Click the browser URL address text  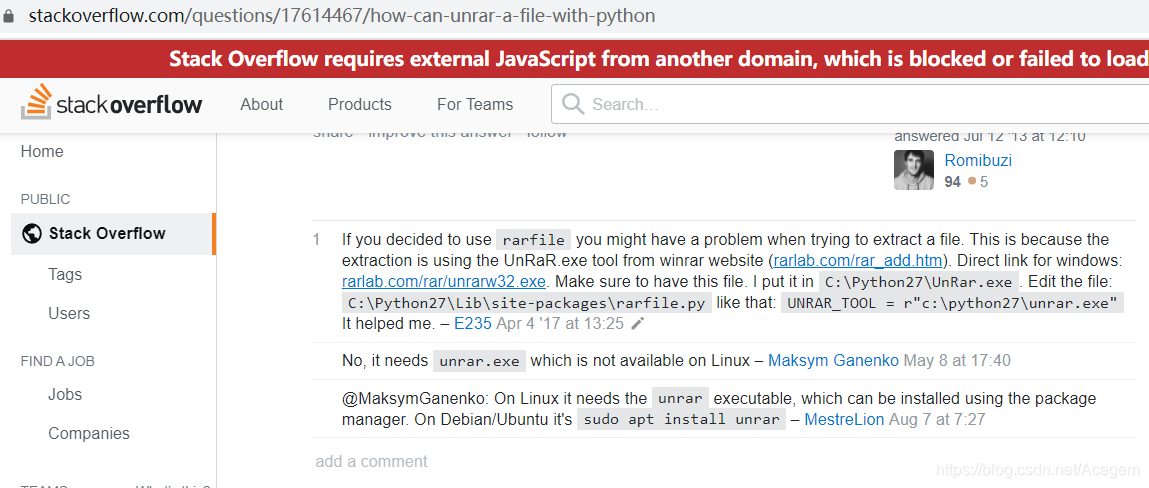coord(341,15)
